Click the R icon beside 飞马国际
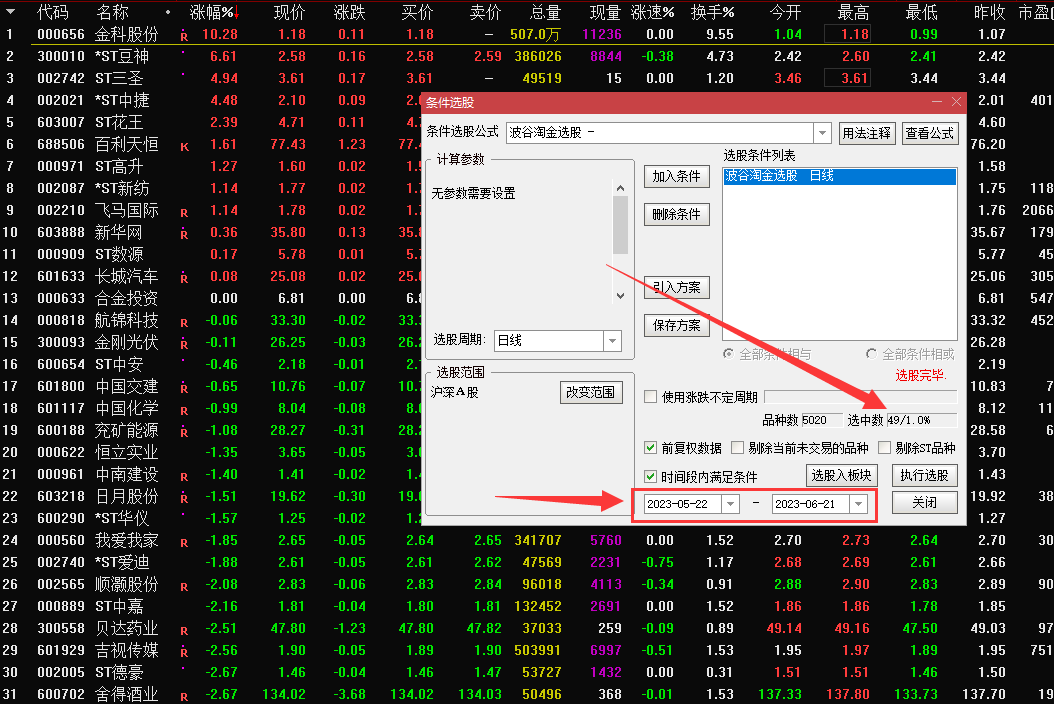This screenshot has width=1054, height=704. point(185,210)
